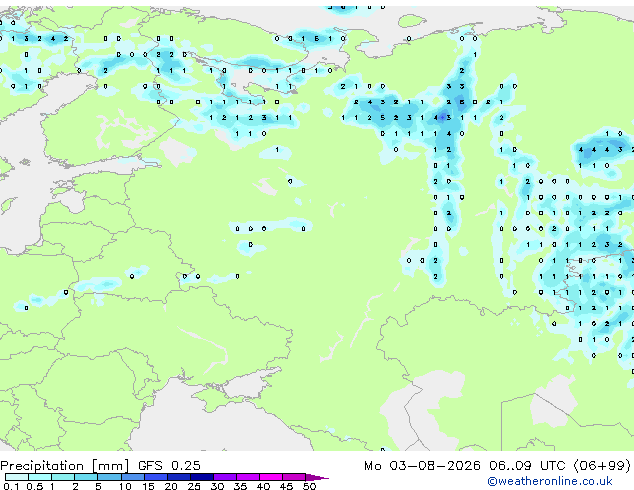This screenshot has width=634, height=490.
Task: Click the legend label '45'
Action: tap(286, 486)
